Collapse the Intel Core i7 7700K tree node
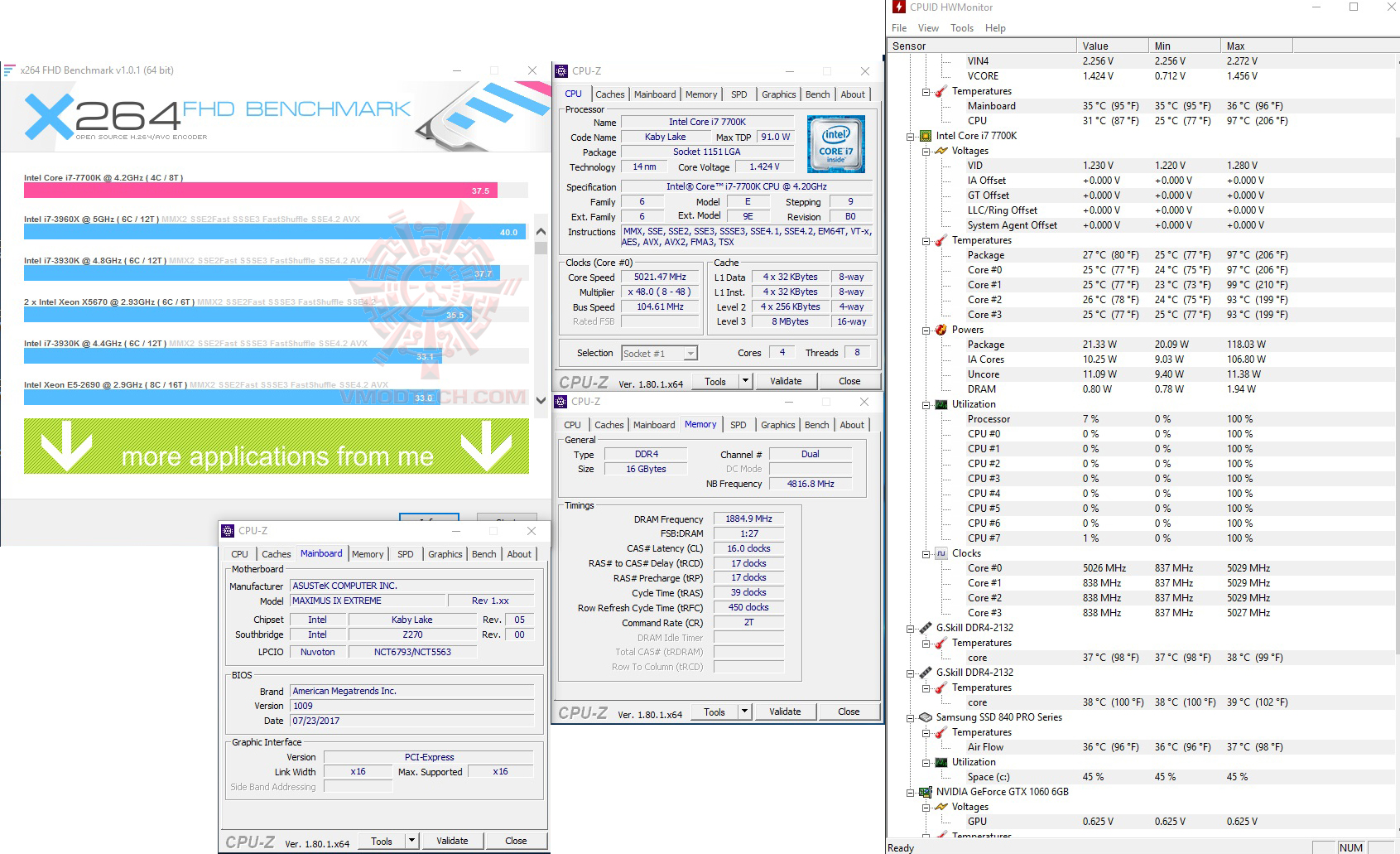Viewport: 1400px width, 854px height. 911,136
